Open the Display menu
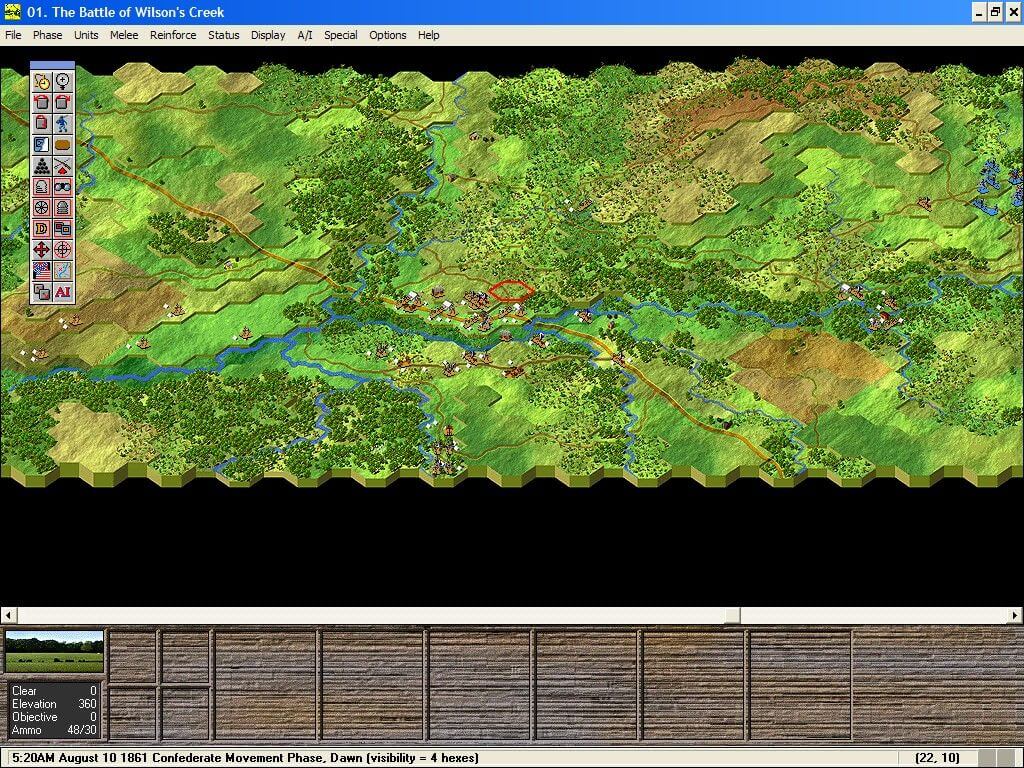The image size is (1024, 768). (x=268, y=35)
